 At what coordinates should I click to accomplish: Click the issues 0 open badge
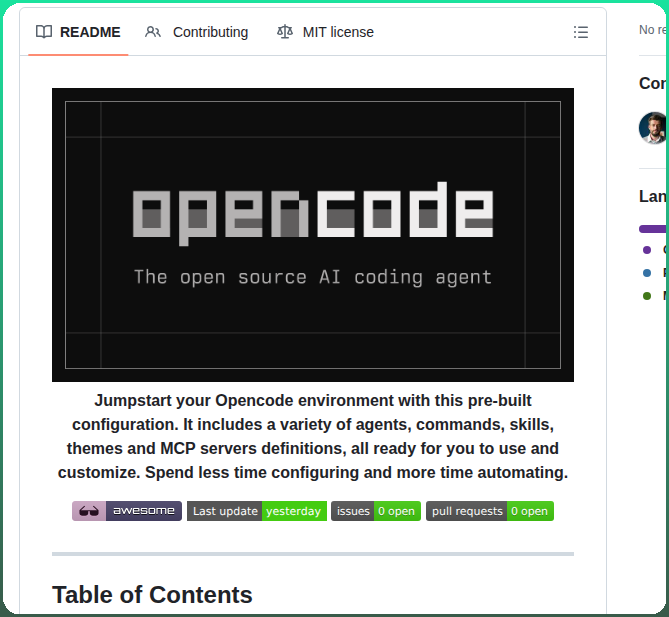[x=376, y=511]
